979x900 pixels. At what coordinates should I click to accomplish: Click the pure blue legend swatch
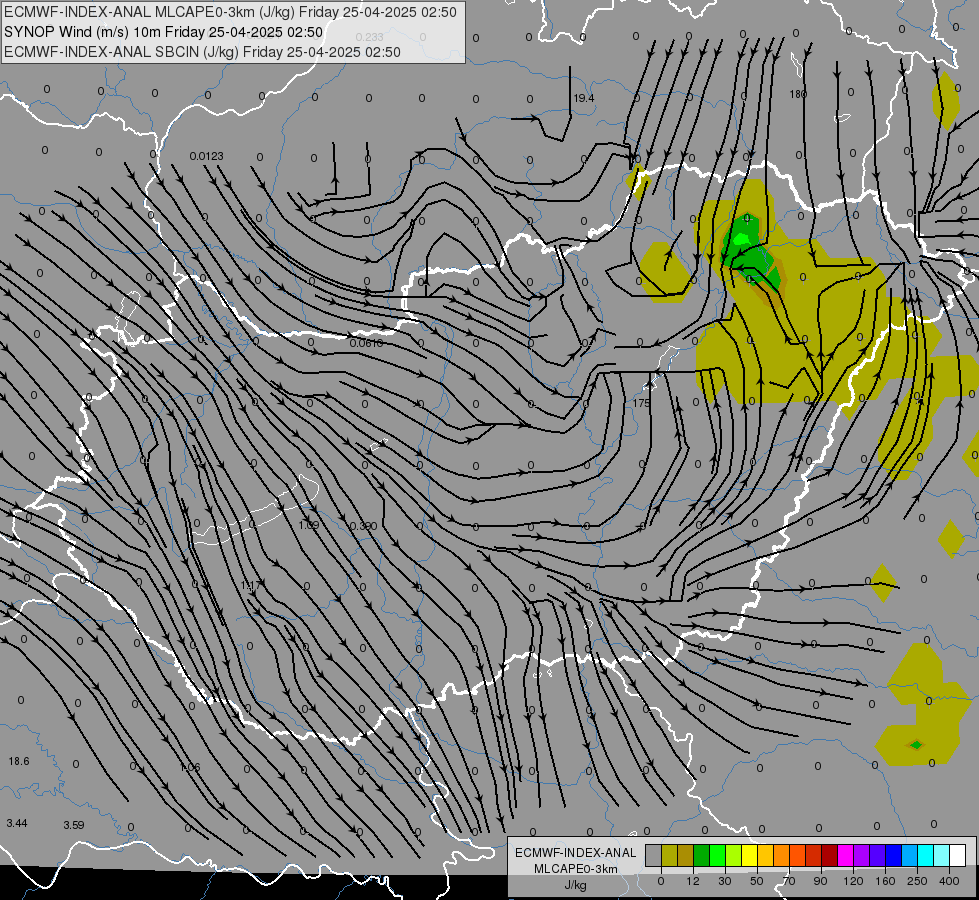(x=894, y=855)
